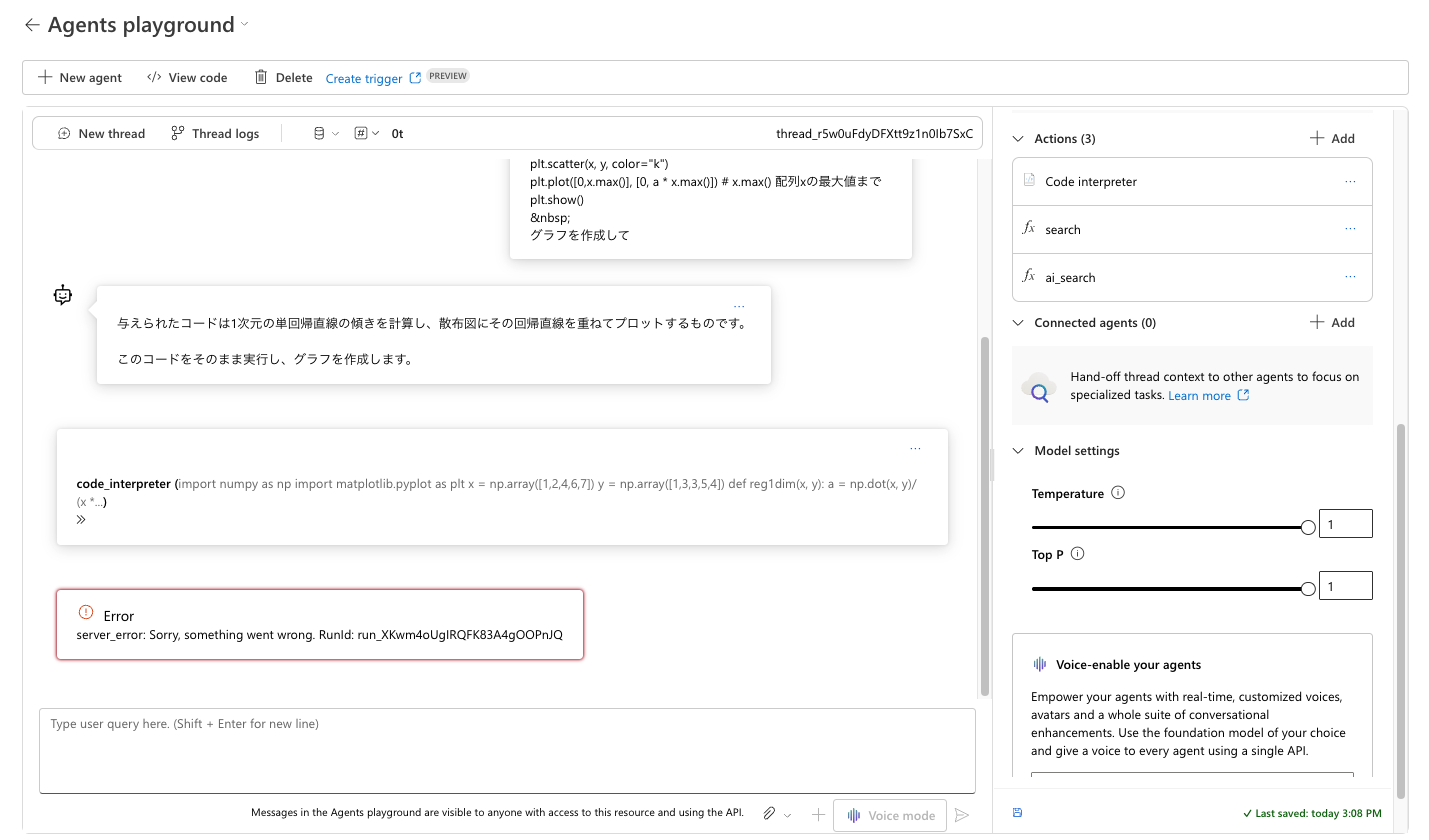Click the plus icon next to the attachment

[817, 814]
